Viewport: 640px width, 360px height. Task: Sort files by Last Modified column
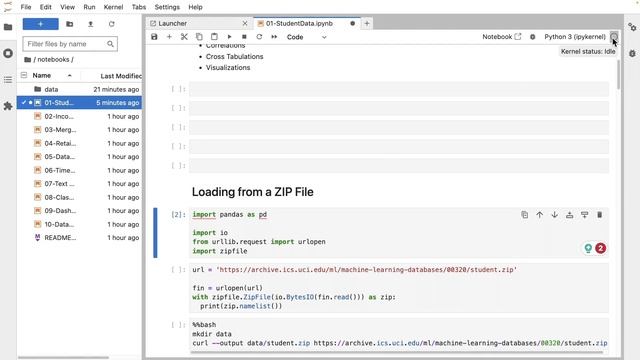coord(121,76)
